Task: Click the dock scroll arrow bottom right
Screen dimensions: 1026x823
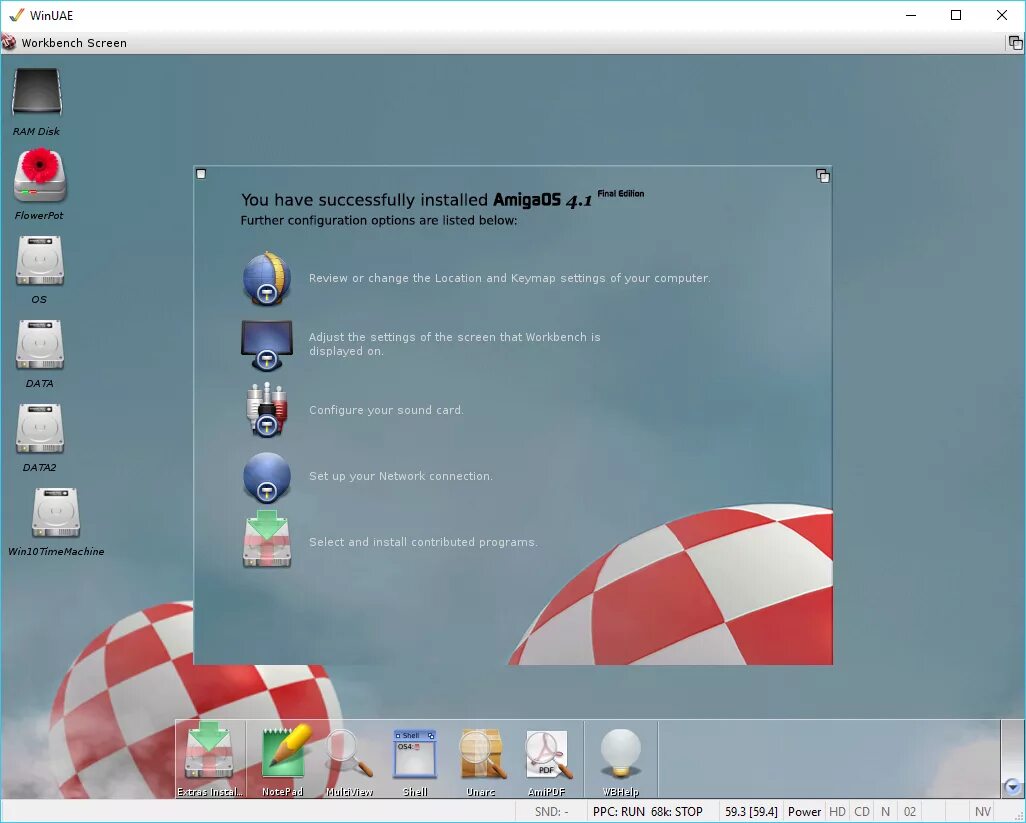Action: 1012,788
